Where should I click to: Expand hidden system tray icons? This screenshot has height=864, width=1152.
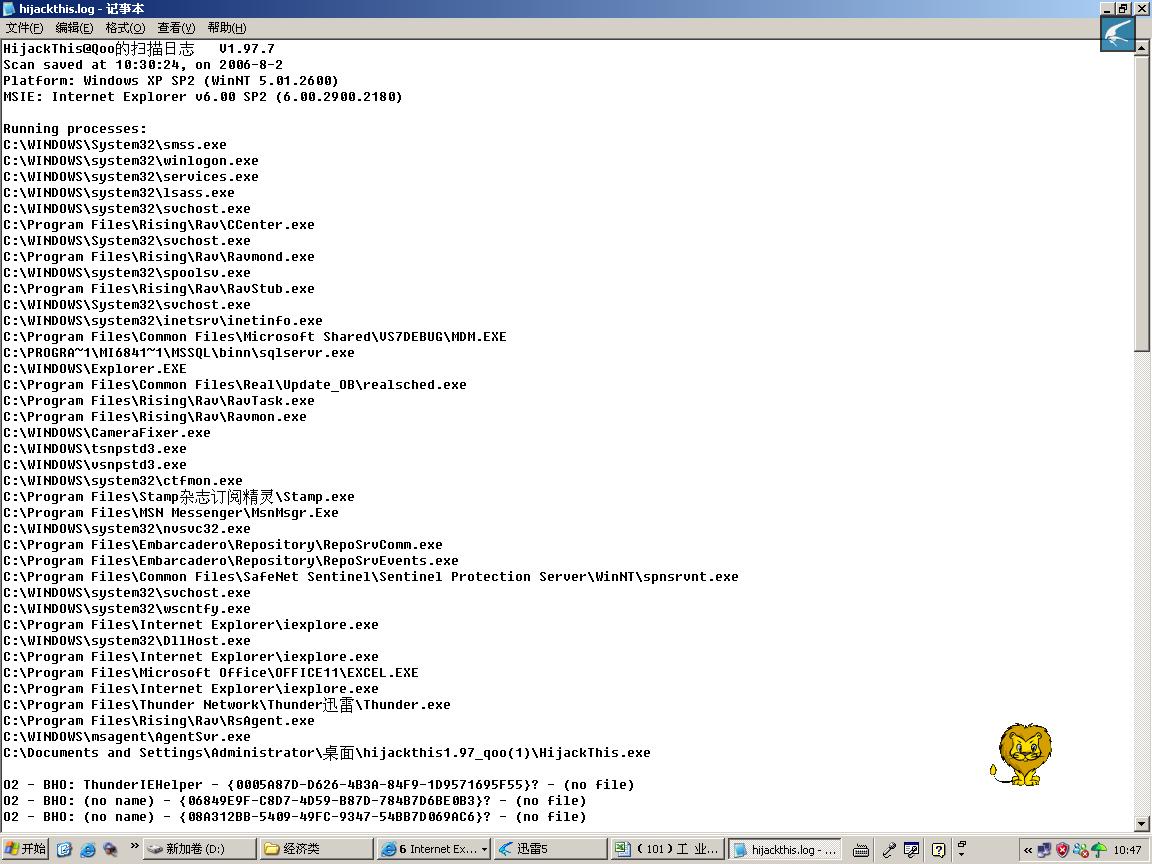(x=1027, y=850)
